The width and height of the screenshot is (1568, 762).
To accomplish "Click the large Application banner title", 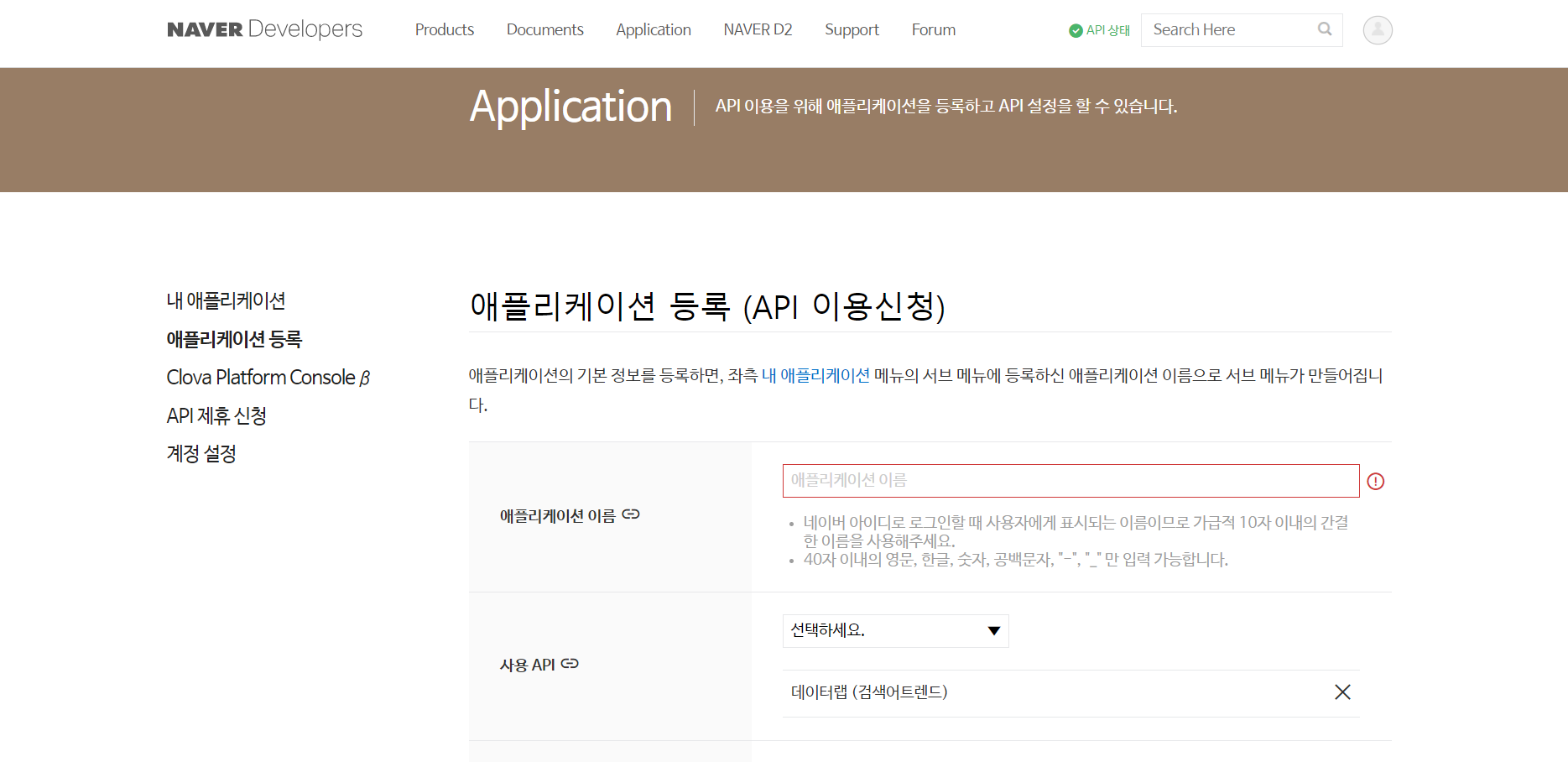I will coord(570,107).
